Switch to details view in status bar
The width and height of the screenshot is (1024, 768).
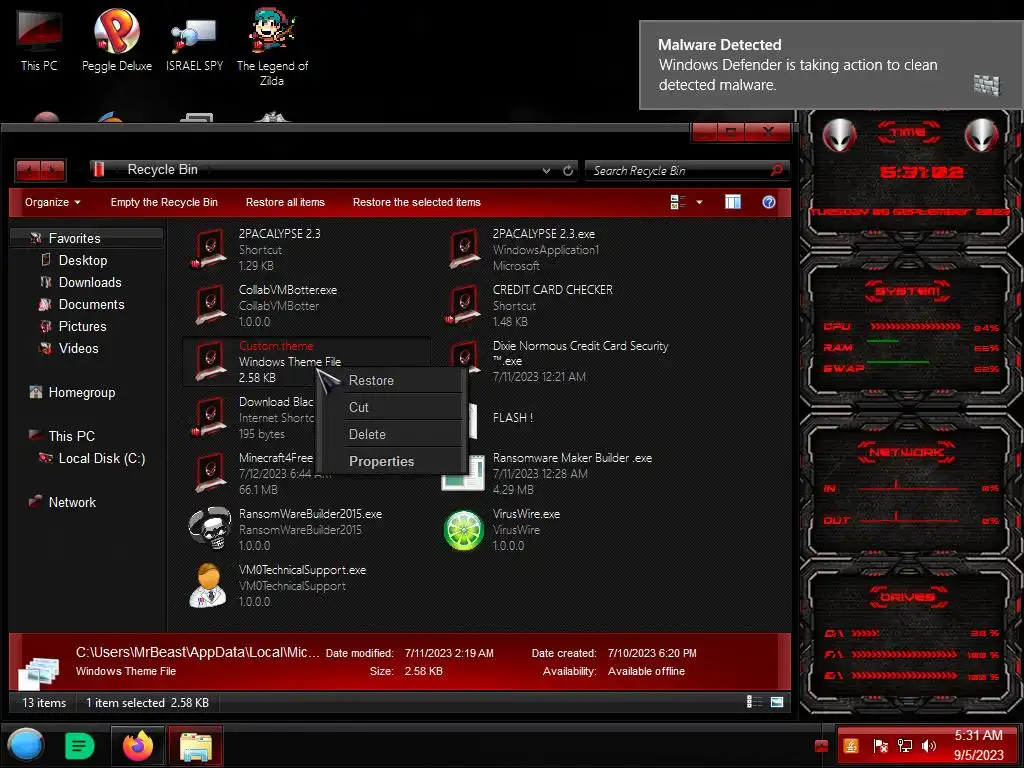coord(754,702)
